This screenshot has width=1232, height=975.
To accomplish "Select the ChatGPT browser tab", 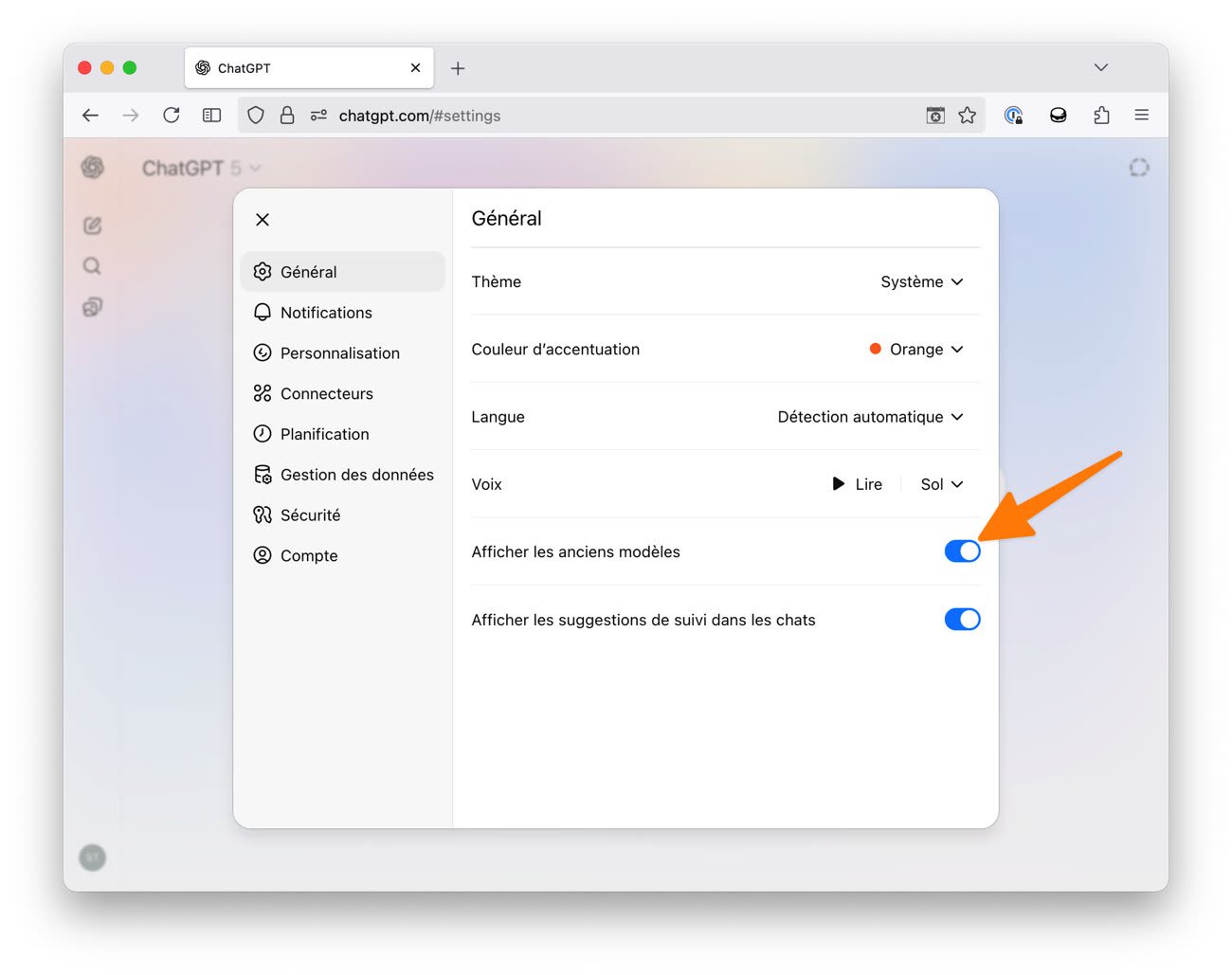I will click(309, 68).
